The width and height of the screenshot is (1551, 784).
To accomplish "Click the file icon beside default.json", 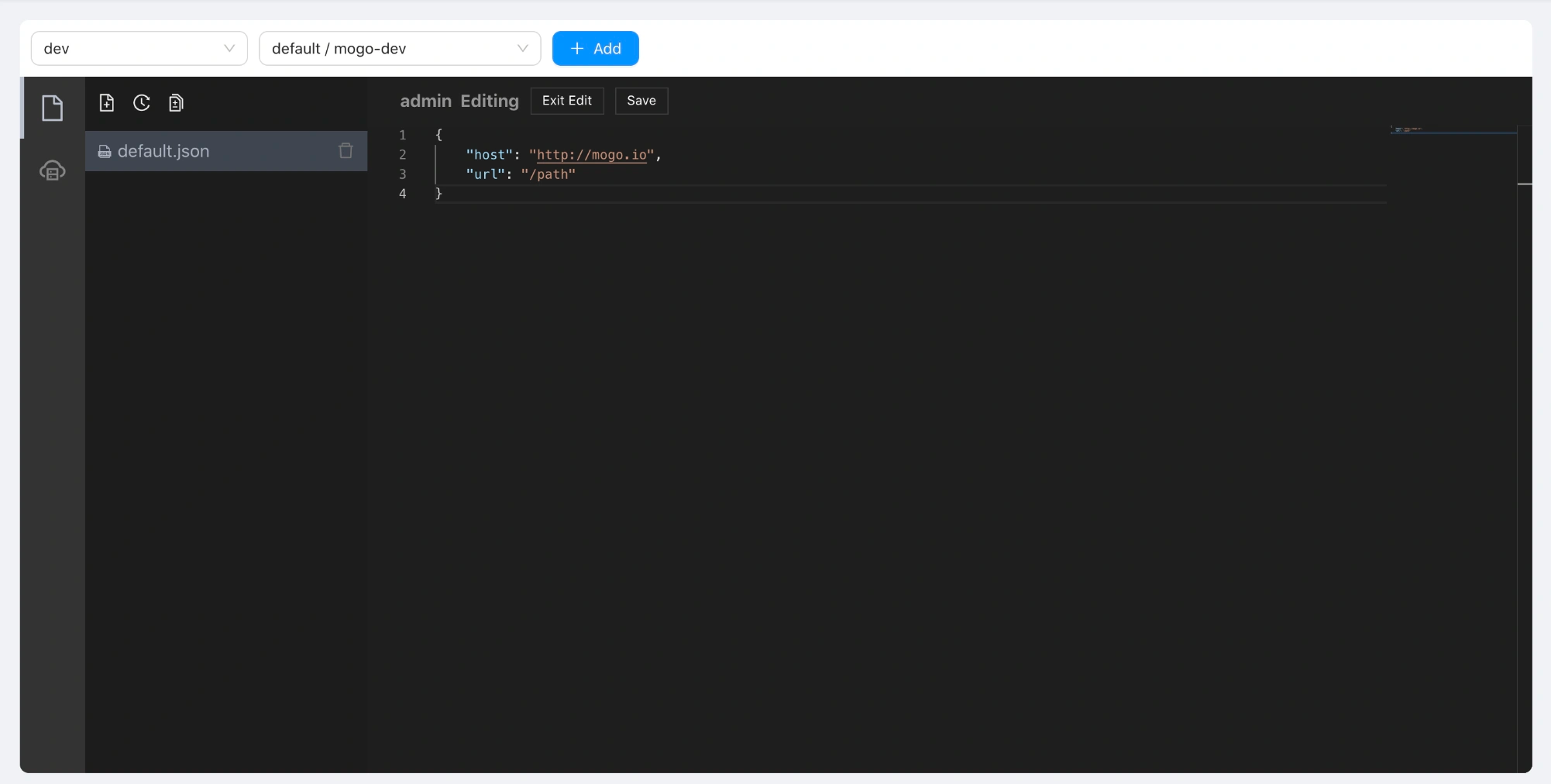I will click(105, 152).
